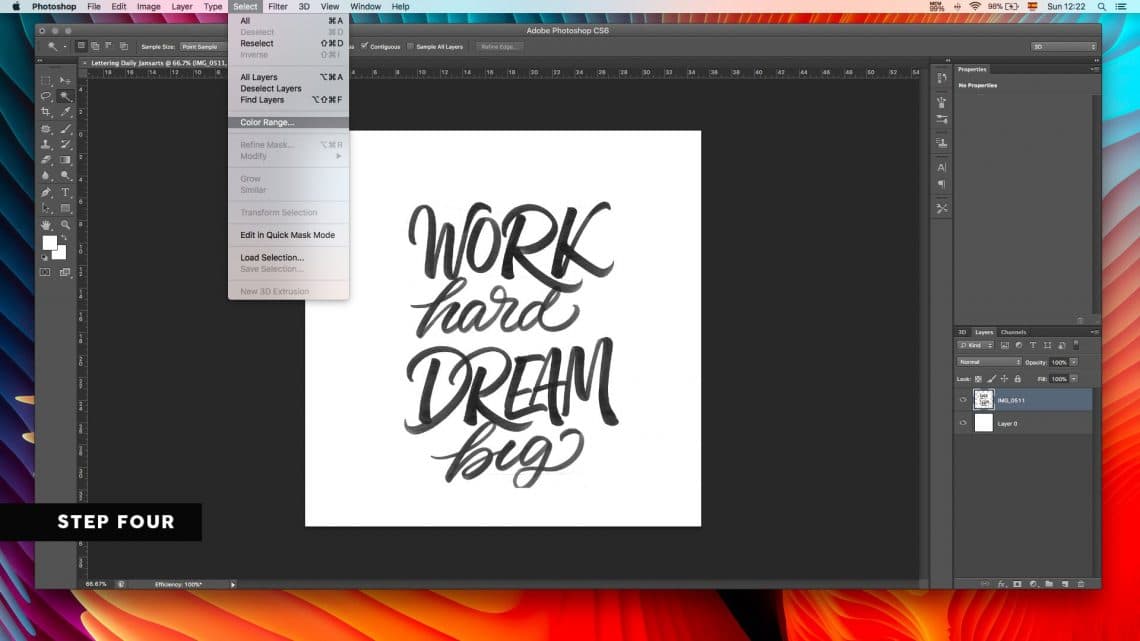Add a layer mask from Layers footer
1140x641 pixels.
[x=1017, y=584]
